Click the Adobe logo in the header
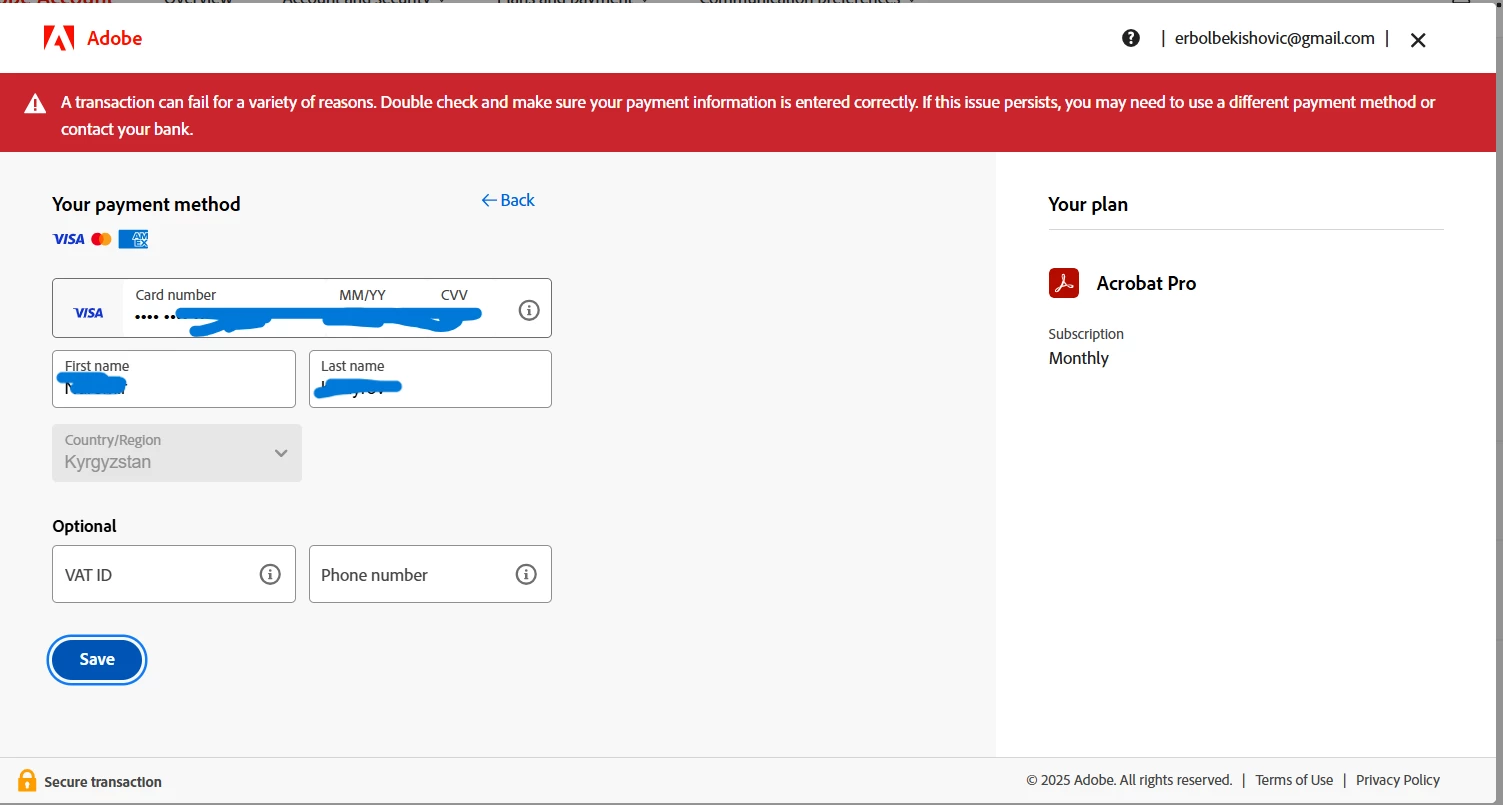This screenshot has height=805, width=1503. click(92, 38)
